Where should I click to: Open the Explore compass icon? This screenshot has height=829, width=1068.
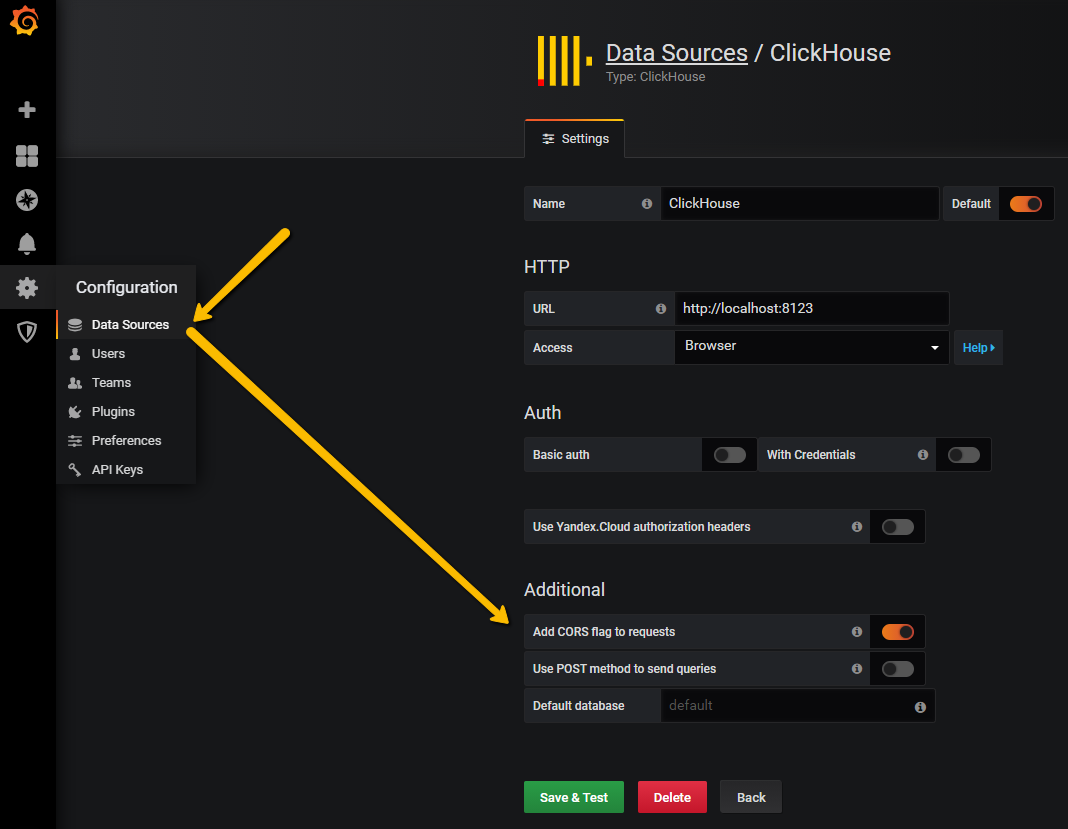(27, 200)
